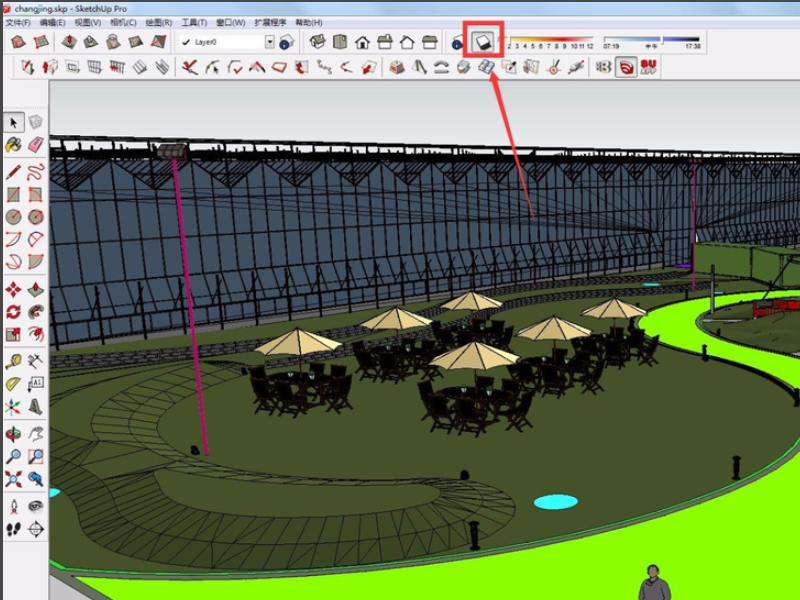Open the 扩展程序 menu
The image size is (800, 600).
pos(270,22)
